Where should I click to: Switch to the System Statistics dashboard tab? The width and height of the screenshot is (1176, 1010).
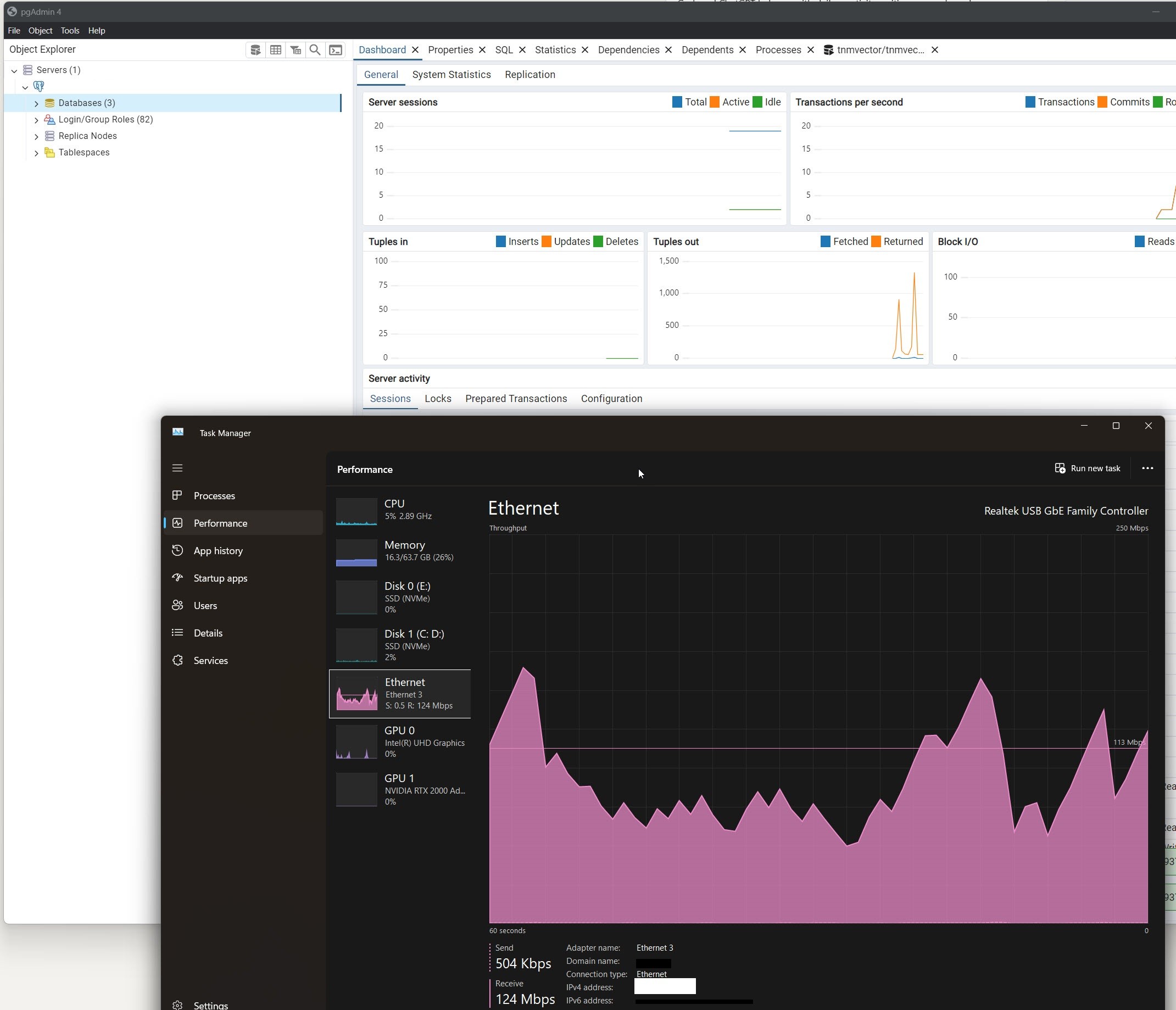(x=451, y=74)
